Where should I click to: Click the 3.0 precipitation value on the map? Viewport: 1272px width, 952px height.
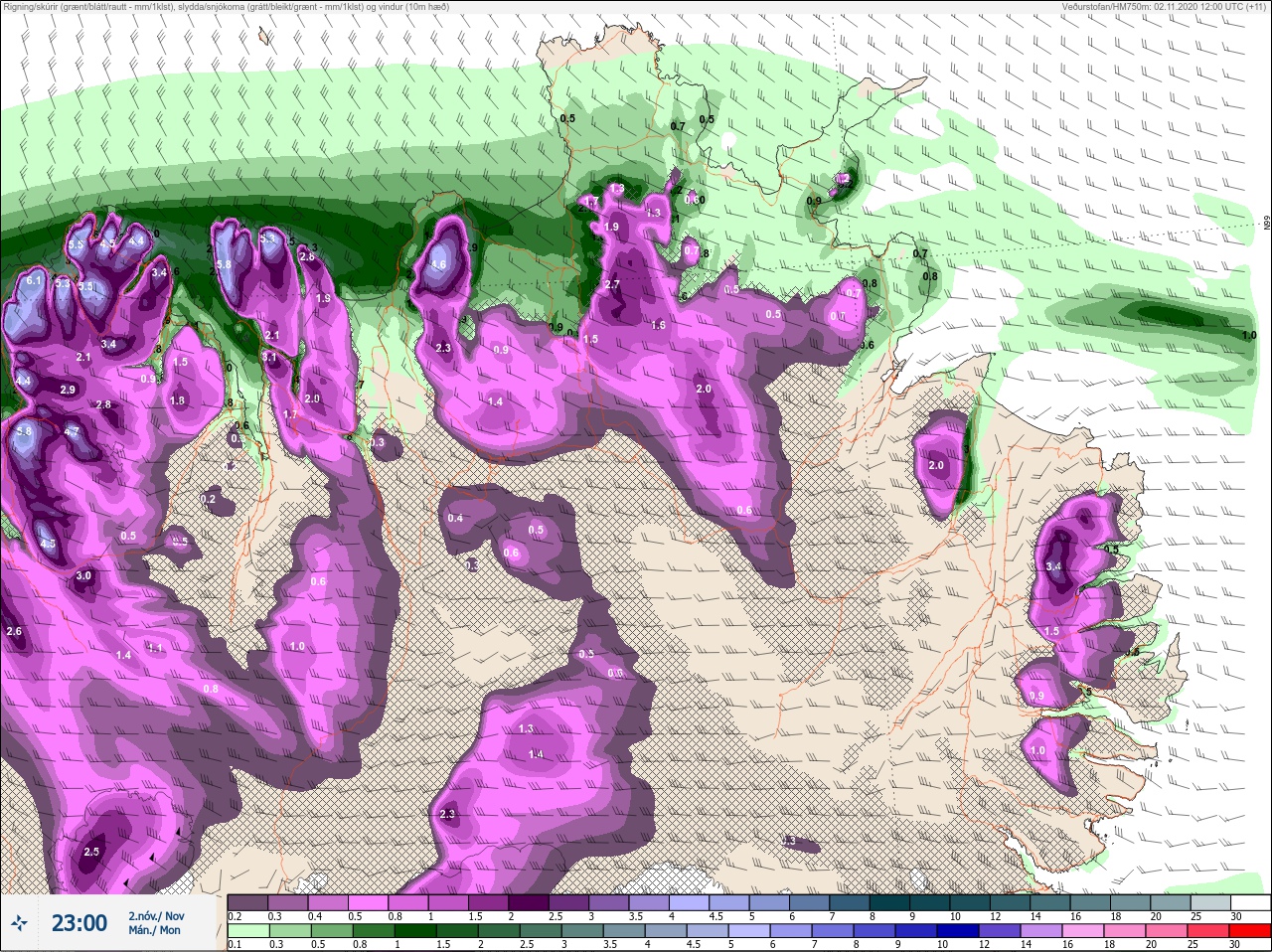pos(83,575)
